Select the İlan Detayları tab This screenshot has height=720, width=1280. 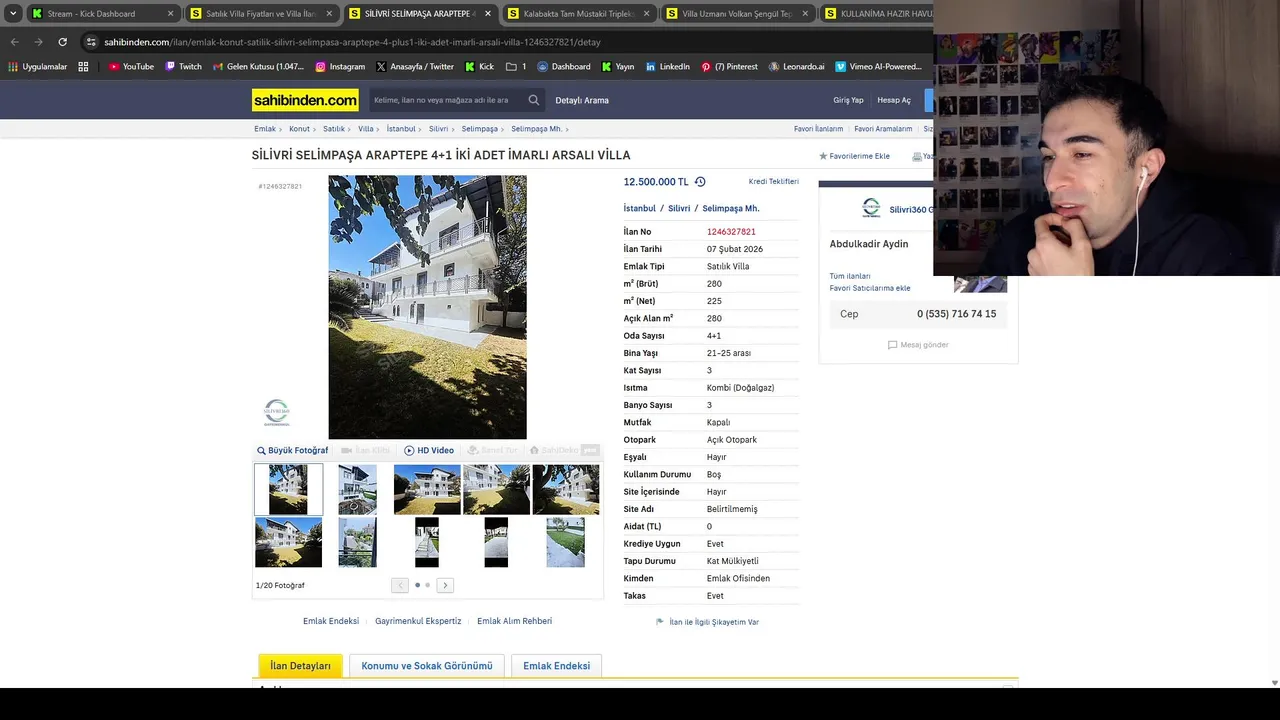tap(300, 666)
